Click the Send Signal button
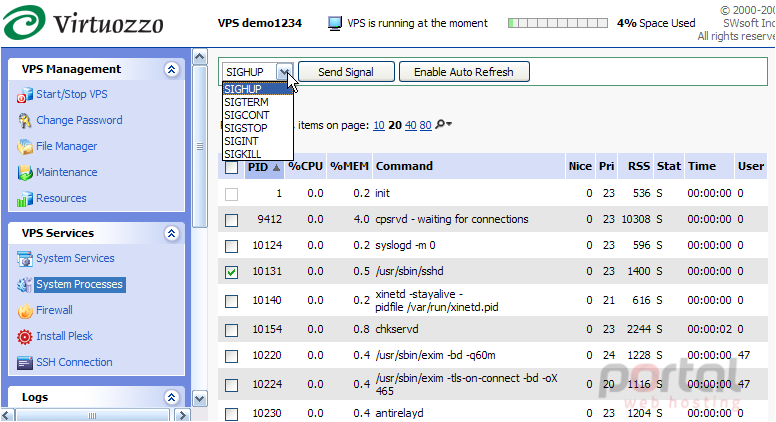 tap(346, 72)
